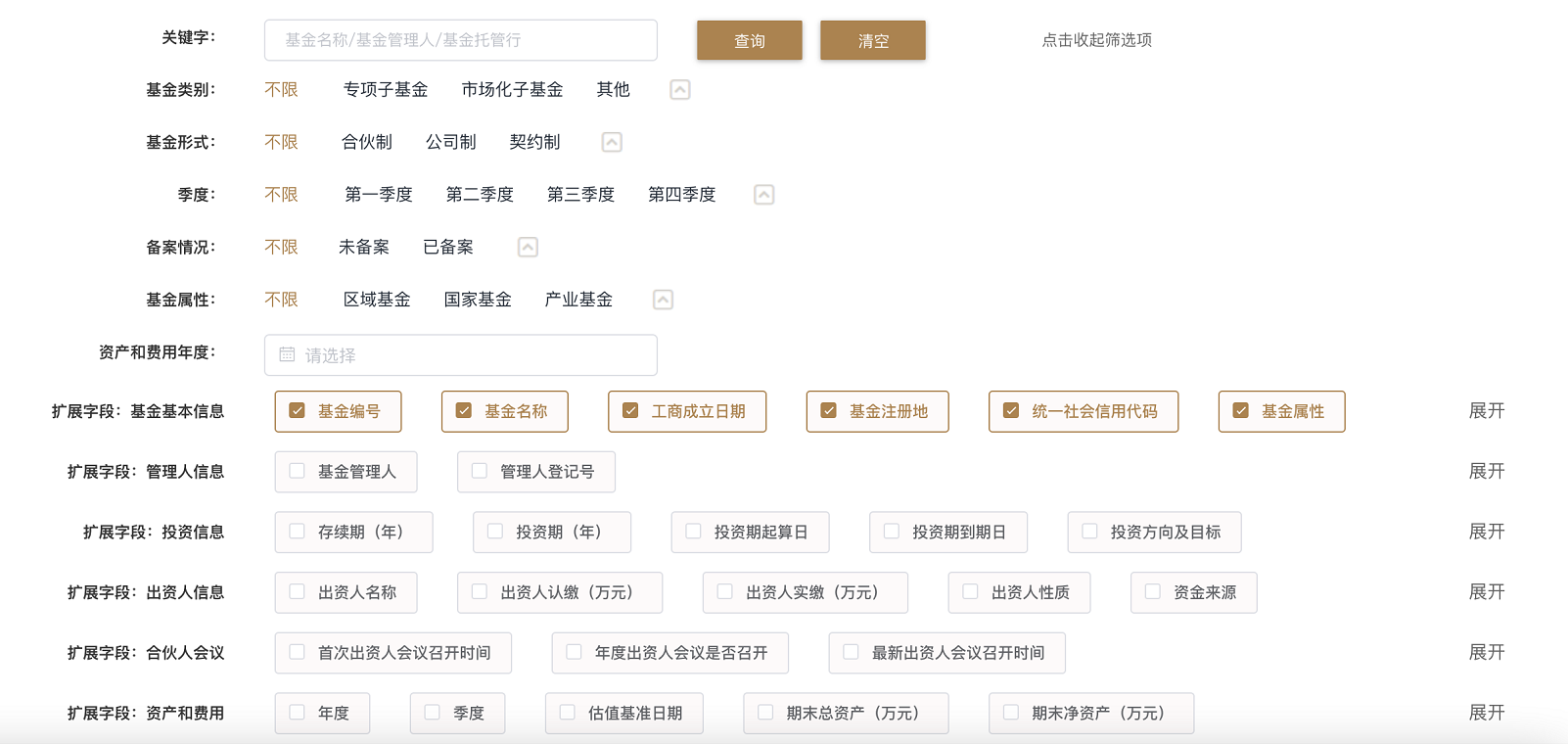Uncheck 基金注册地 field checkbox
1568x744 pixels.
click(828, 411)
